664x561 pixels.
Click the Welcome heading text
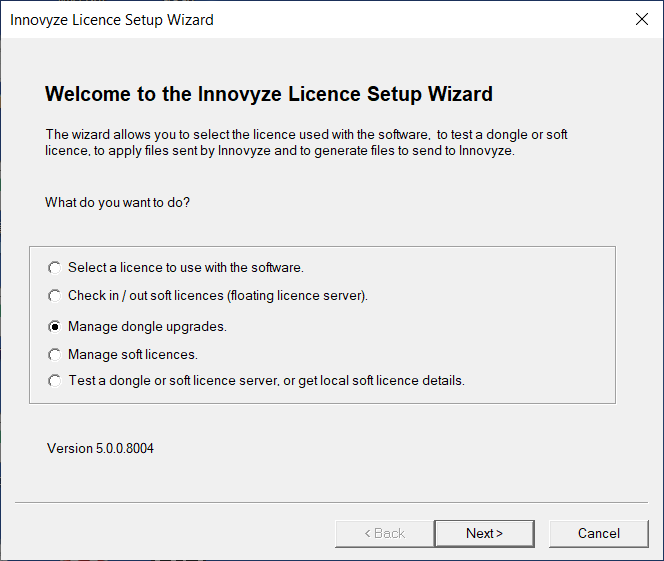tap(269, 94)
